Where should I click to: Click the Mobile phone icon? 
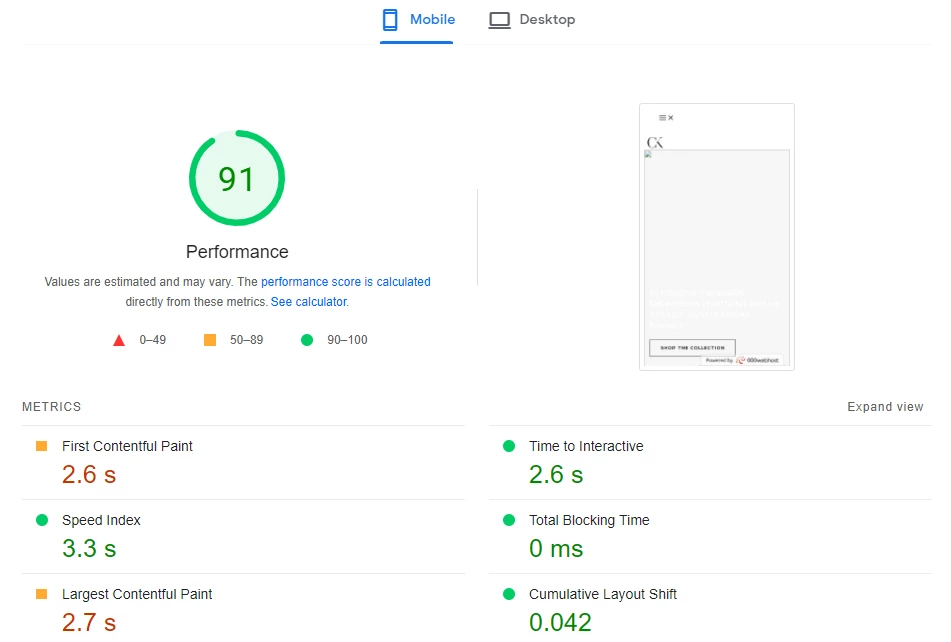(390, 20)
